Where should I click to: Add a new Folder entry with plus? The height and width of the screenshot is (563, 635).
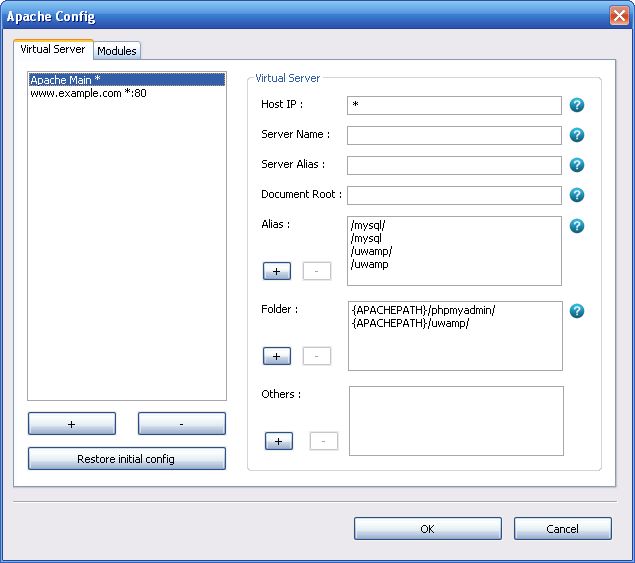[x=277, y=356]
